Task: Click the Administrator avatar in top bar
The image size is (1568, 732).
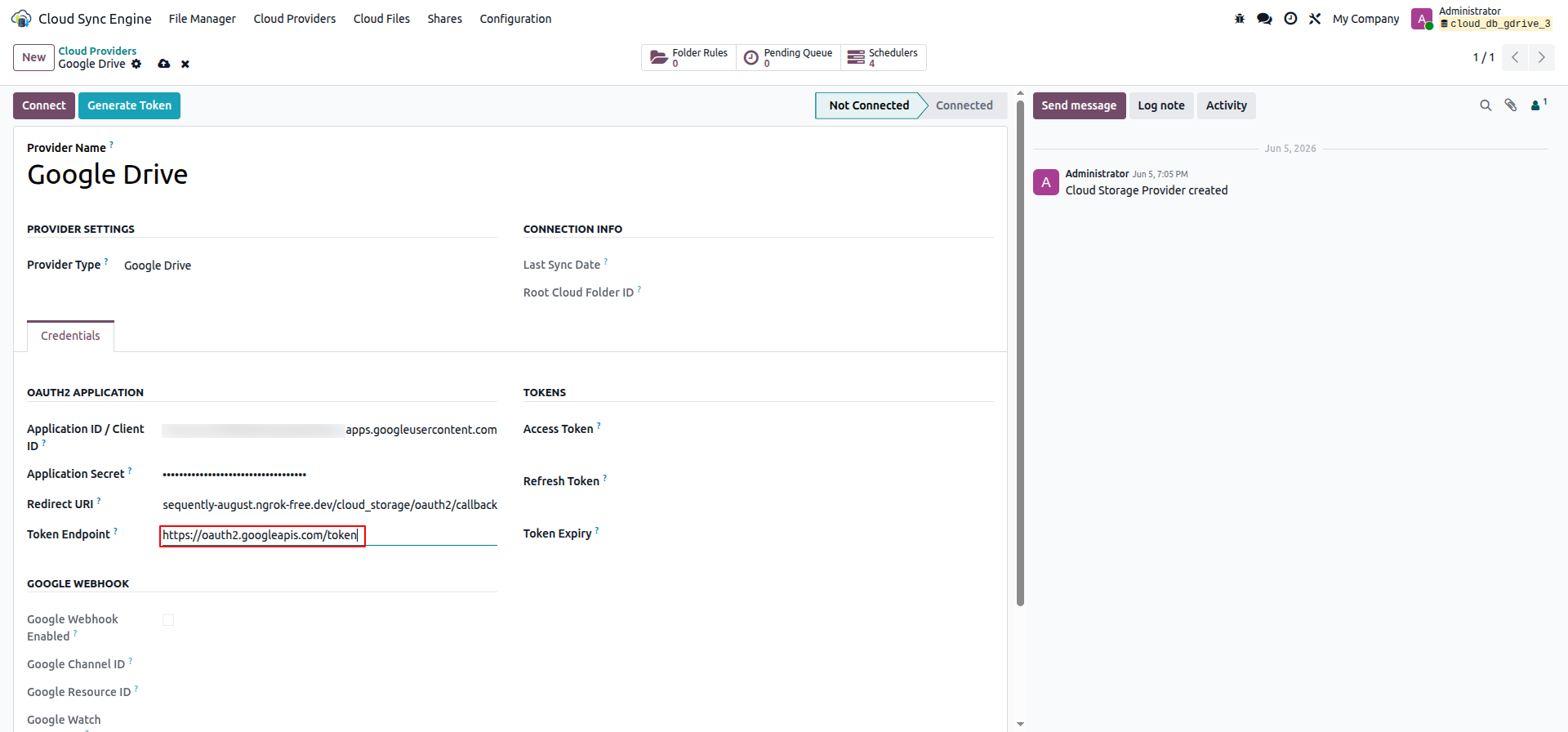Action: pos(1422,19)
